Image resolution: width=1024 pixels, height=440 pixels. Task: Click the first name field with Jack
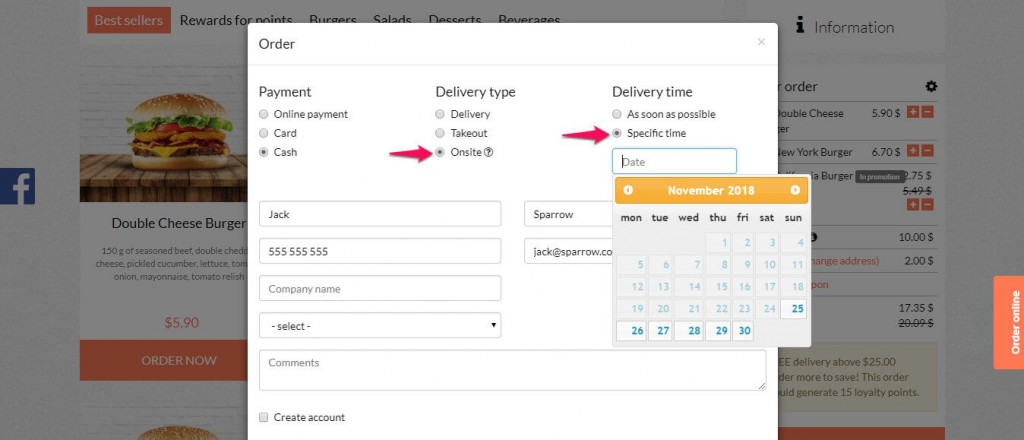[380, 213]
